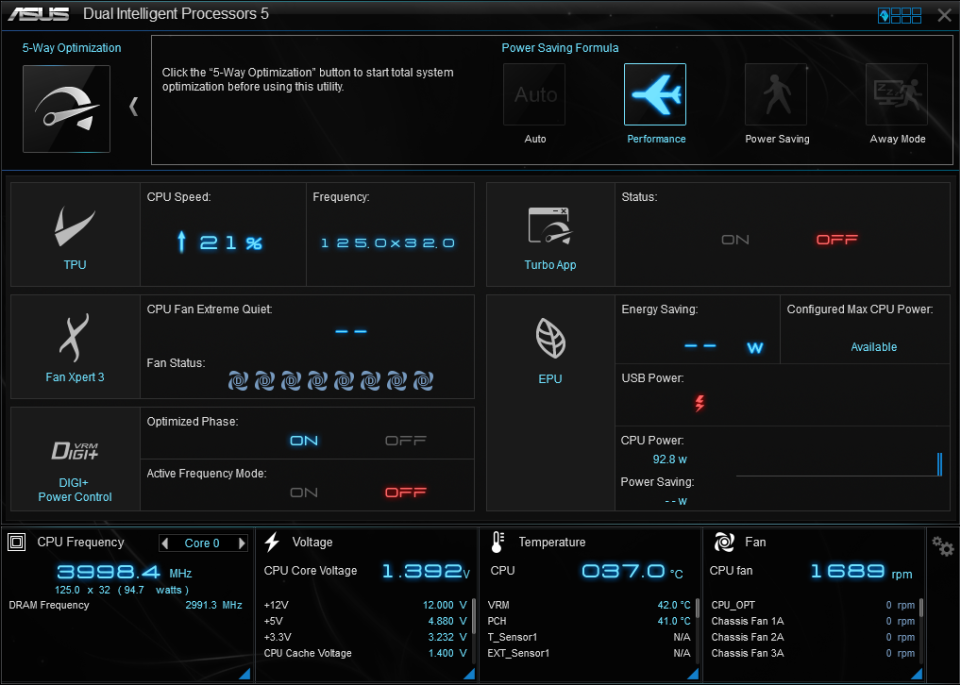The width and height of the screenshot is (960, 685).
Task: Switch view via top-right grid icon
Action: (899, 15)
